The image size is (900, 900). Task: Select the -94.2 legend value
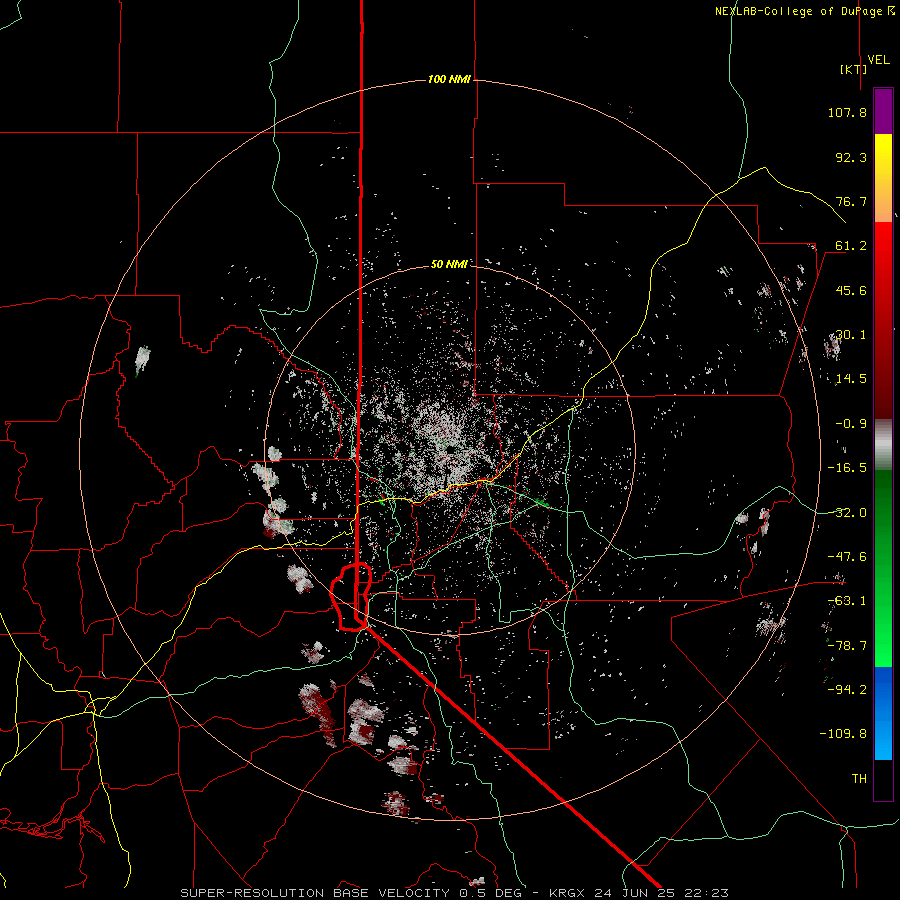click(847, 690)
